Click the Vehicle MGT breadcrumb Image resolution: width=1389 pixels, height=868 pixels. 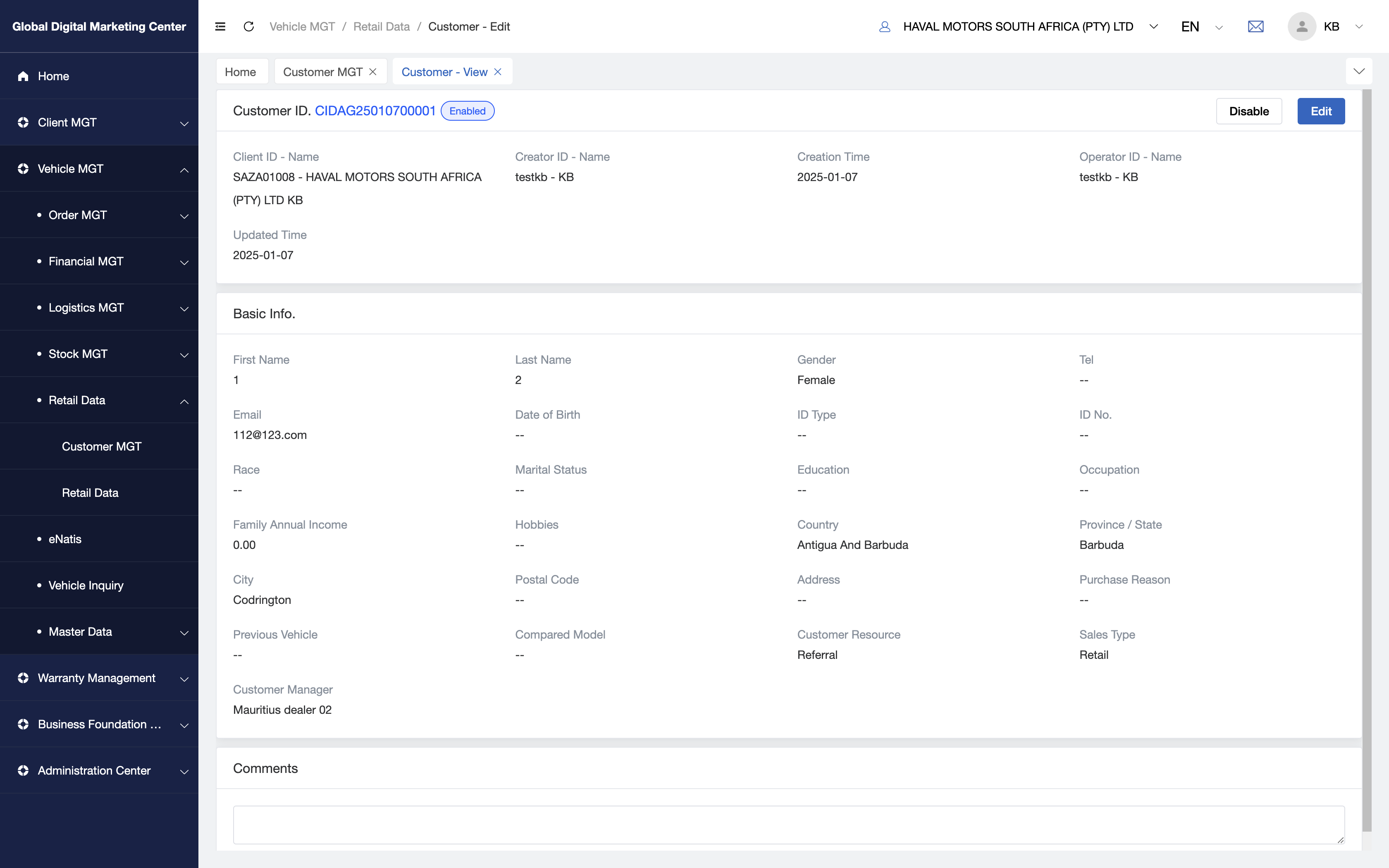(302, 26)
